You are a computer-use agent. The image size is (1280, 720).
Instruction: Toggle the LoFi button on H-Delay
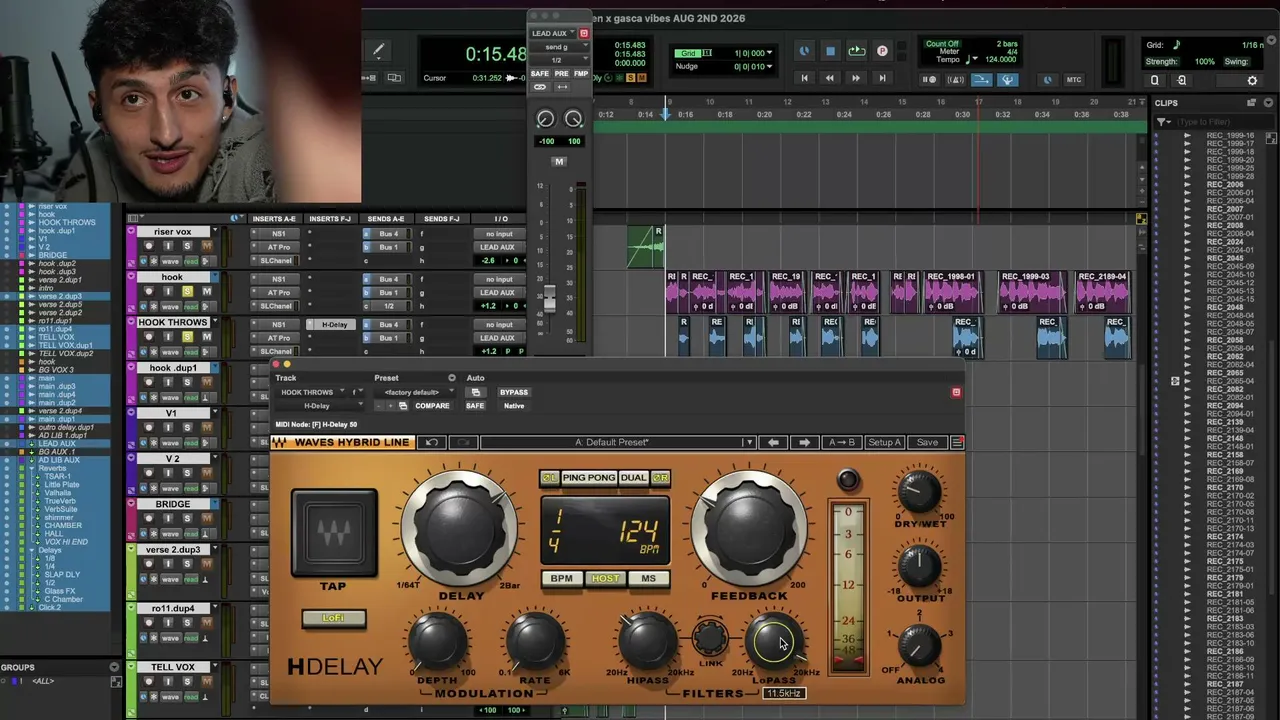(x=334, y=618)
